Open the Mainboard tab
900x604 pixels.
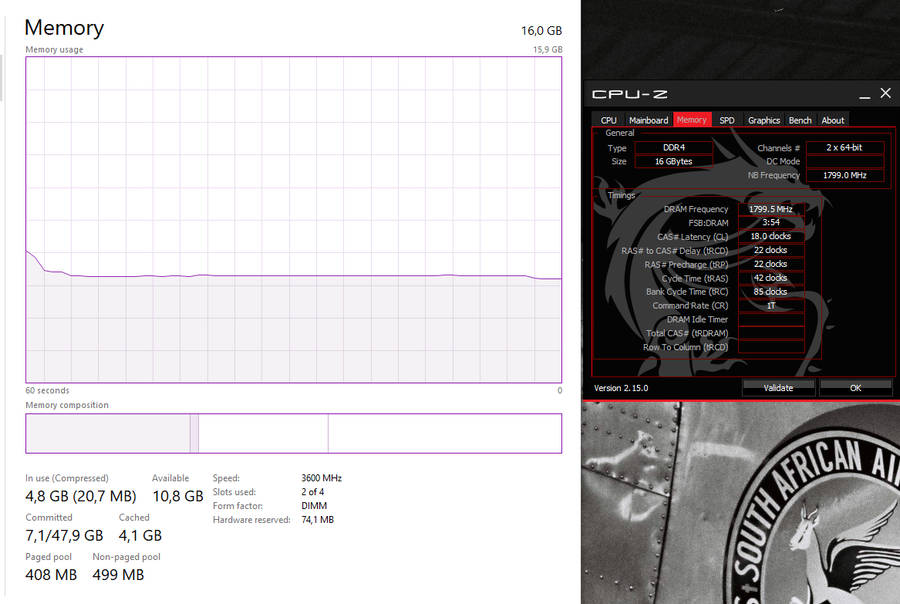pos(648,120)
